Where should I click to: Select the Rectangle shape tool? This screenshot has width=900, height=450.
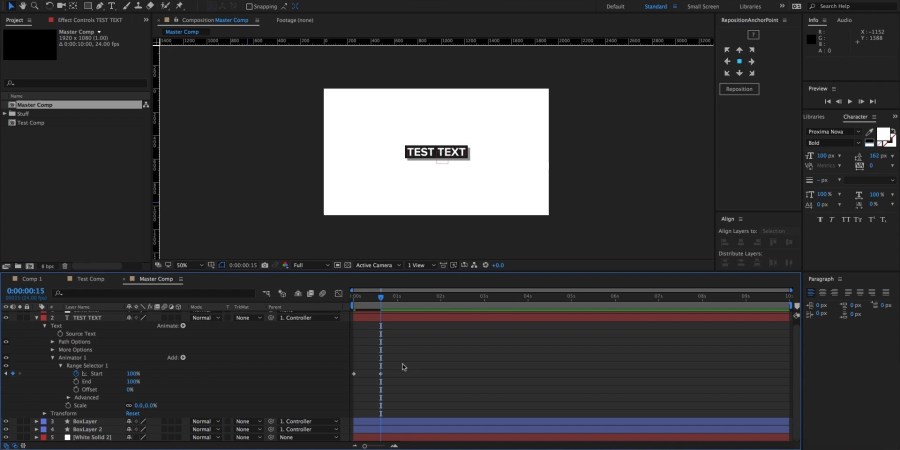pos(88,6)
